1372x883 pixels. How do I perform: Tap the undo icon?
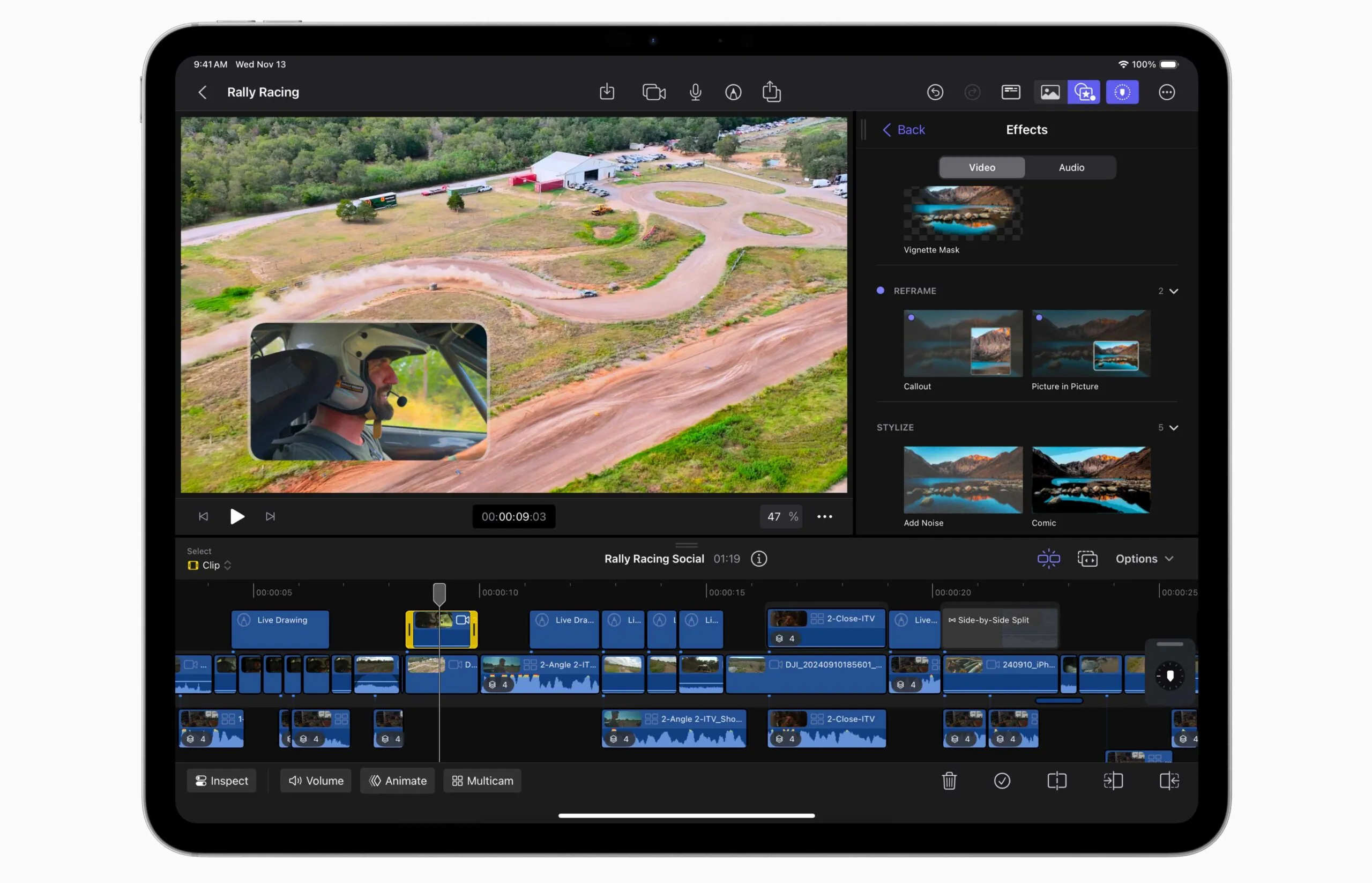point(935,92)
